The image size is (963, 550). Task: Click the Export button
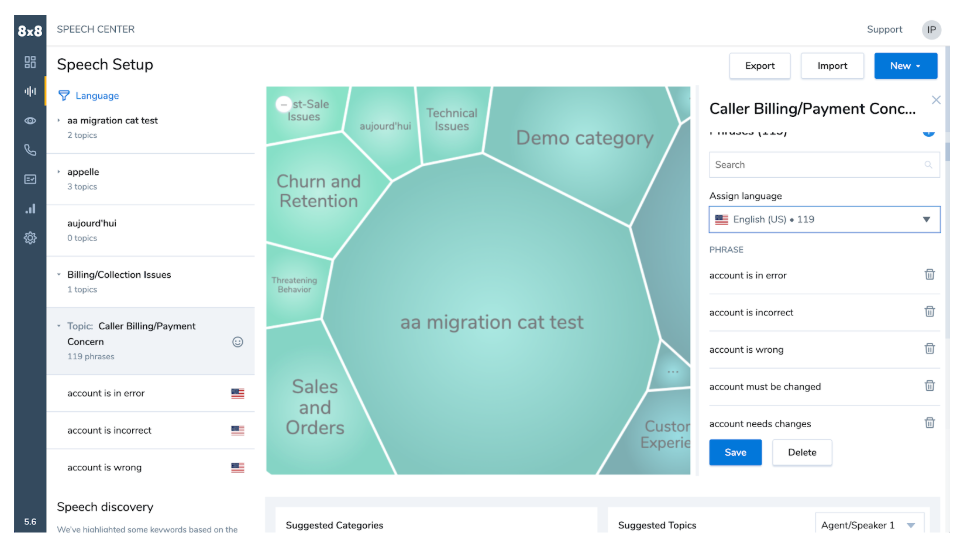(x=760, y=66)
